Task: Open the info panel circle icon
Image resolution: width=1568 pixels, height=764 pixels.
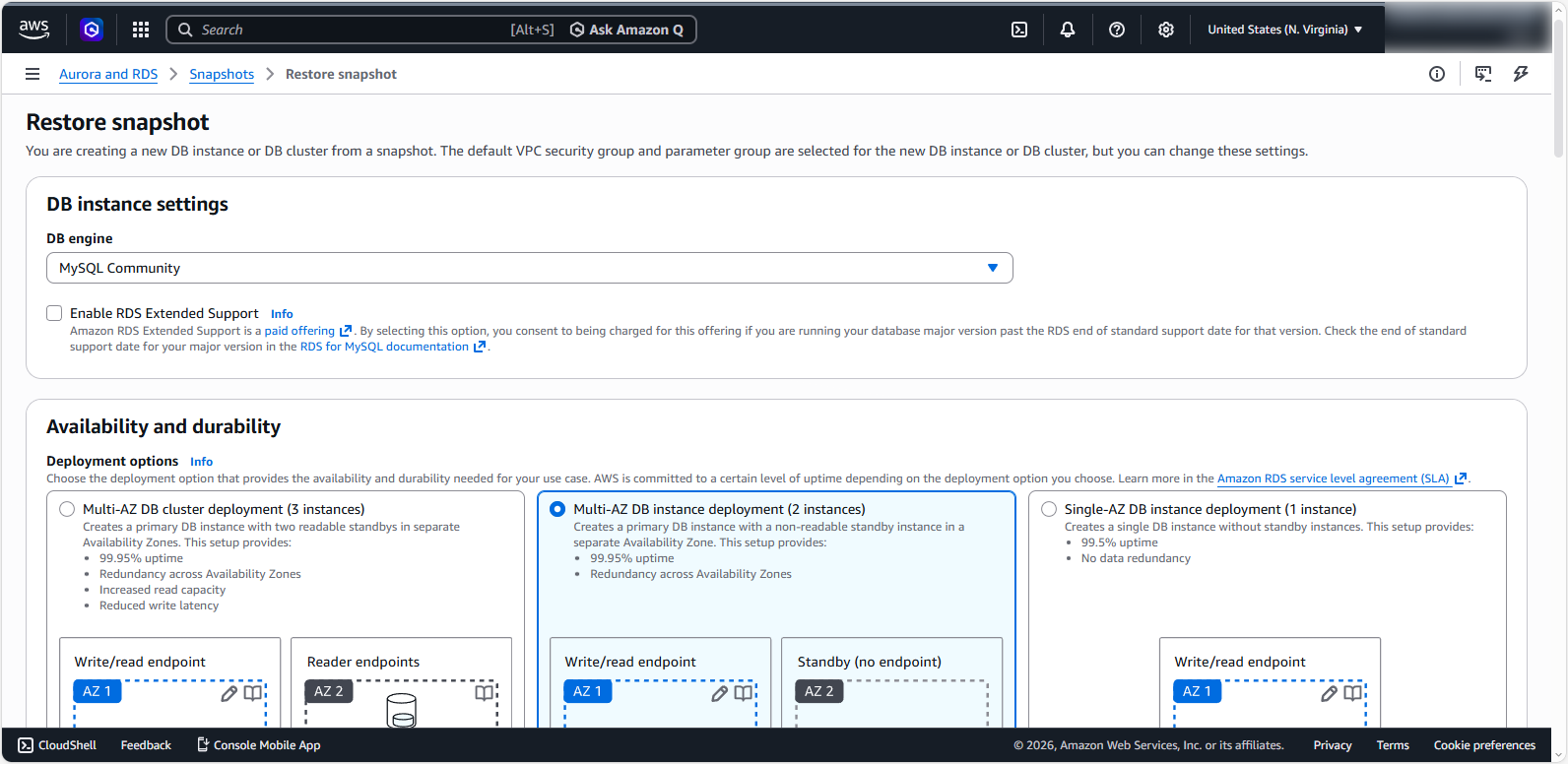Action: coord(1437,74)
